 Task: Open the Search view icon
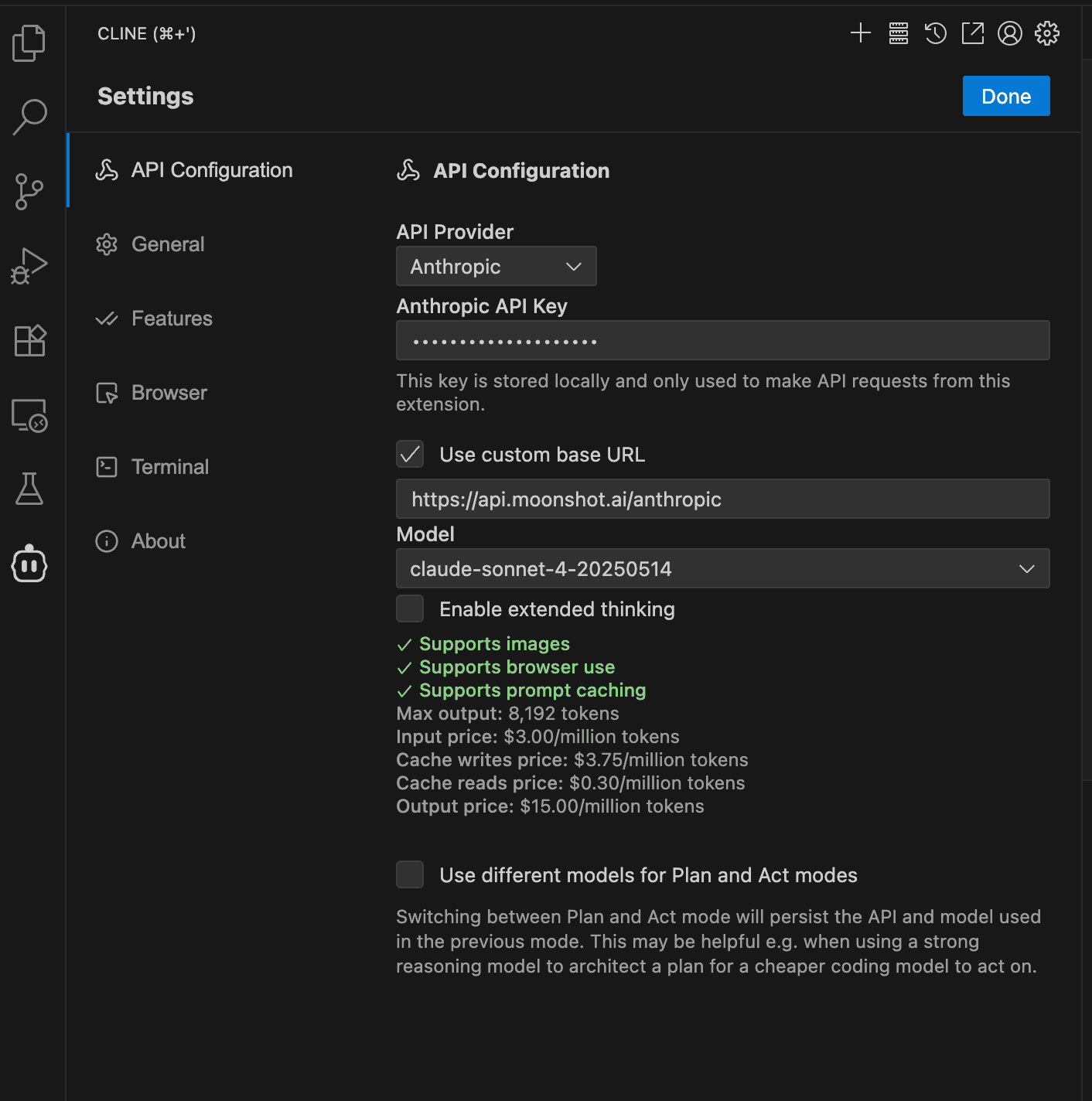click(29, 117)
